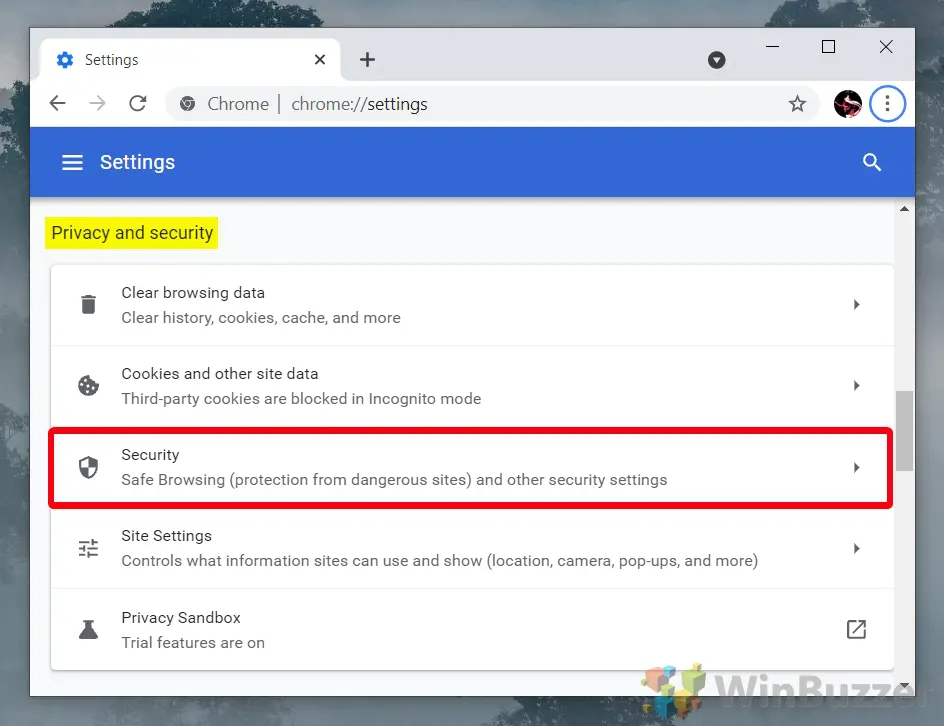Go back to the previous page
The width and height of the screenshot is (944, 726).
click(58, 104)
